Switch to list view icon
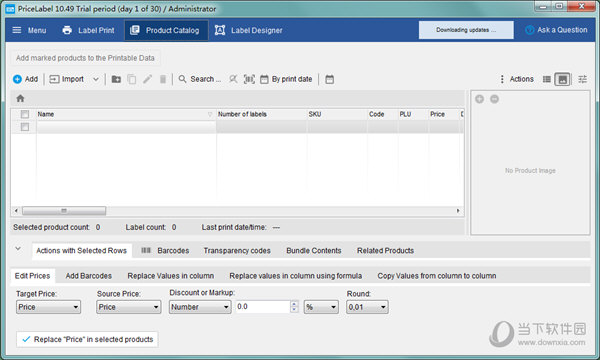The image size is (600, 360). click(547, 79)
